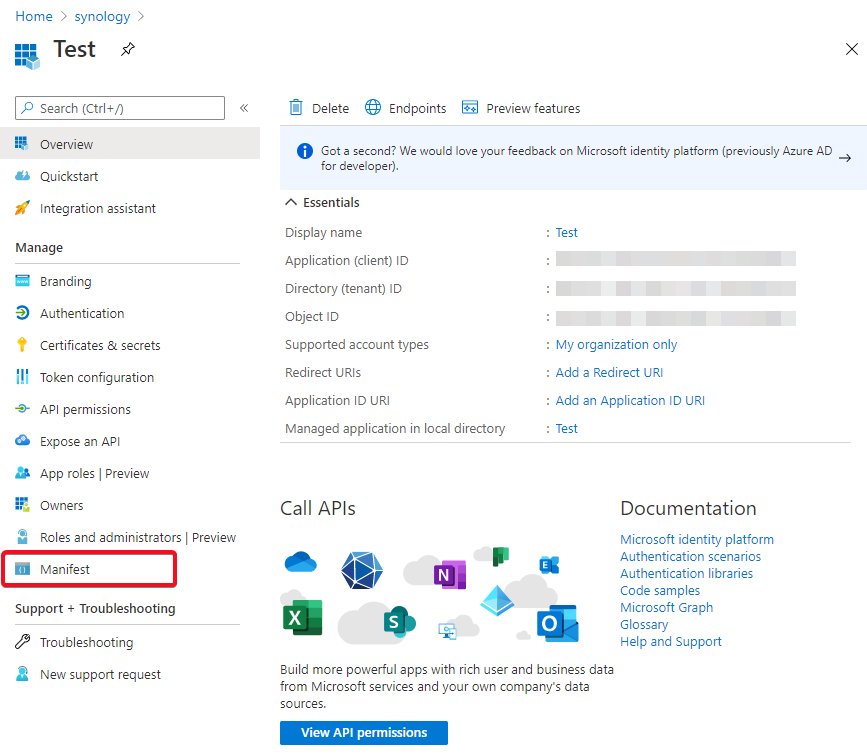Click the Authentication arrow icon
Viewport: 867px width, 755px height.
[22, 313]
